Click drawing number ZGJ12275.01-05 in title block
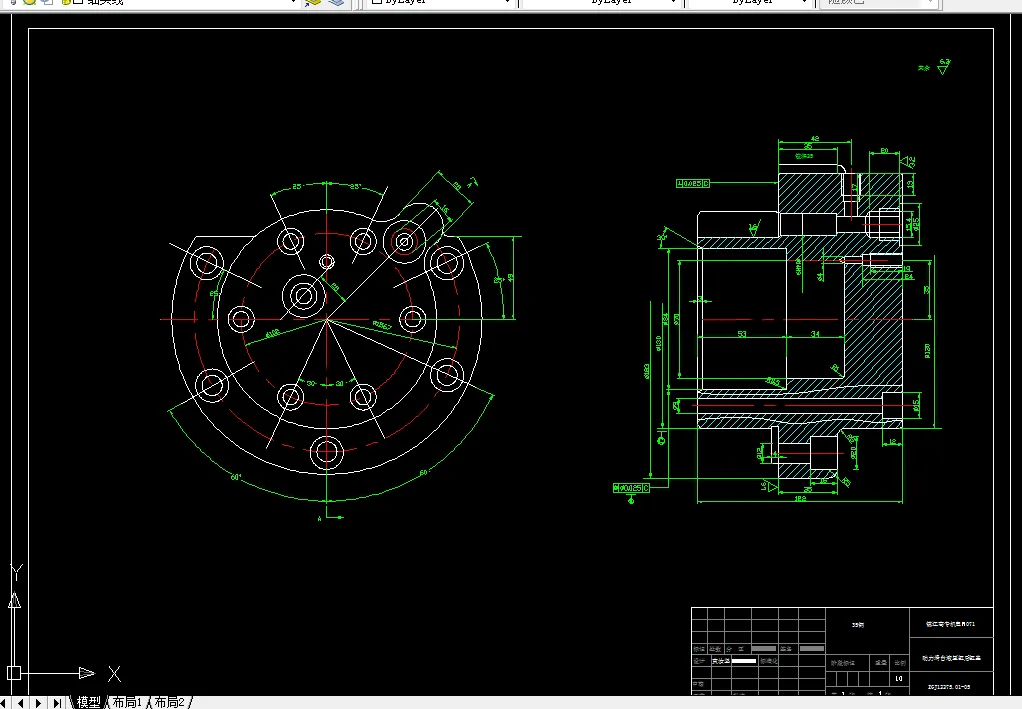Image resolution: width=1022 pixels, height=709 pixels. pos(950,686)
